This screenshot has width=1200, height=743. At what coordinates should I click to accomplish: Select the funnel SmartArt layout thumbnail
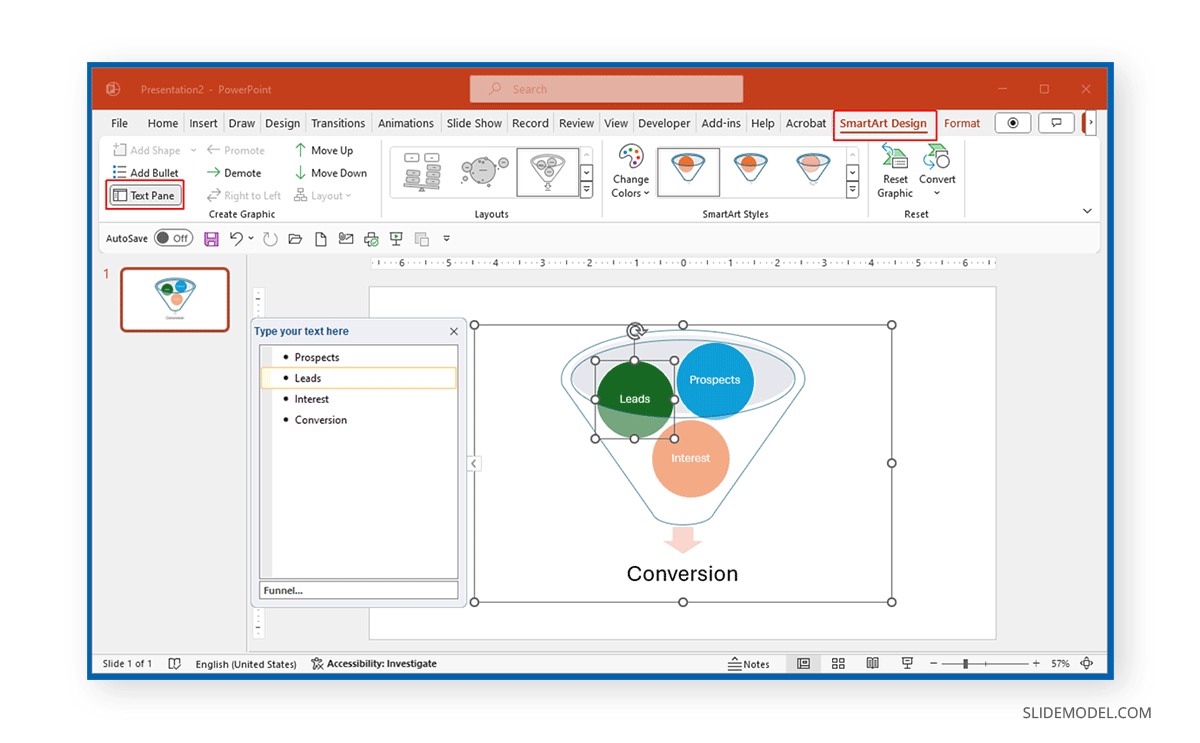[x=548, y=172]
